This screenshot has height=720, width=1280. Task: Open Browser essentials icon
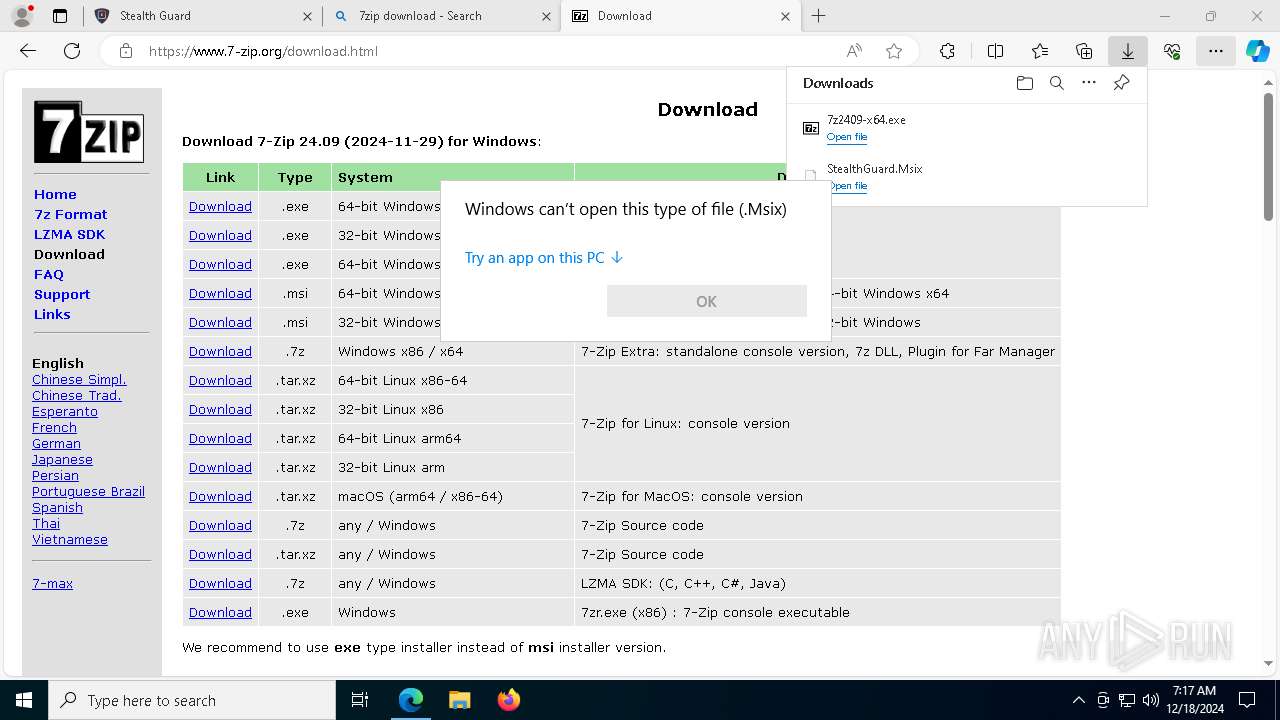[x=1172, y=51]
